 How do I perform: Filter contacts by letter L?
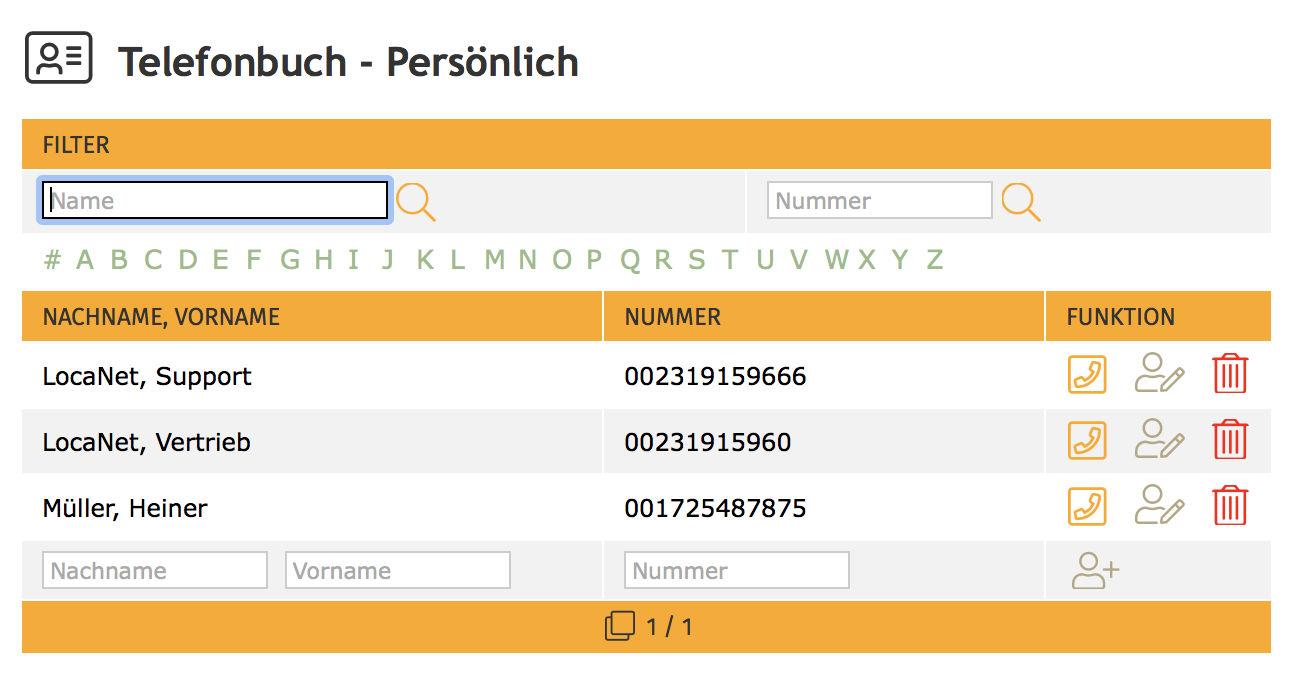coord(457,260)
